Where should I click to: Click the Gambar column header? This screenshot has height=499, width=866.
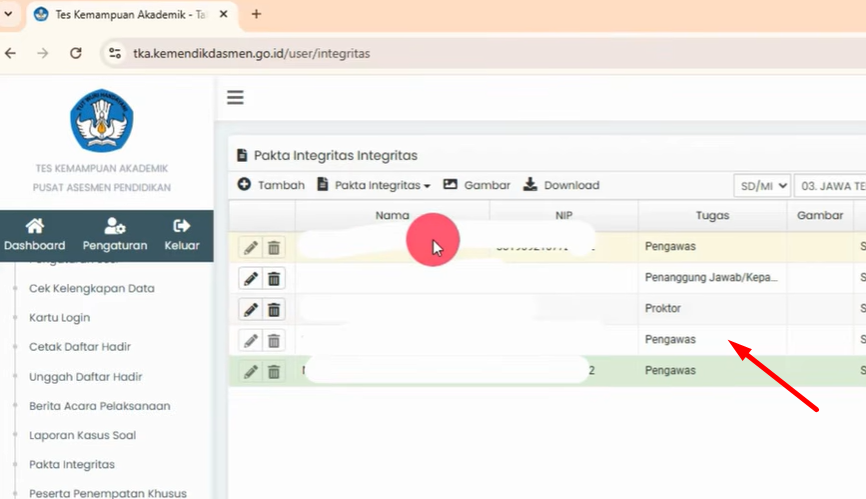click(x=820, y=215)
